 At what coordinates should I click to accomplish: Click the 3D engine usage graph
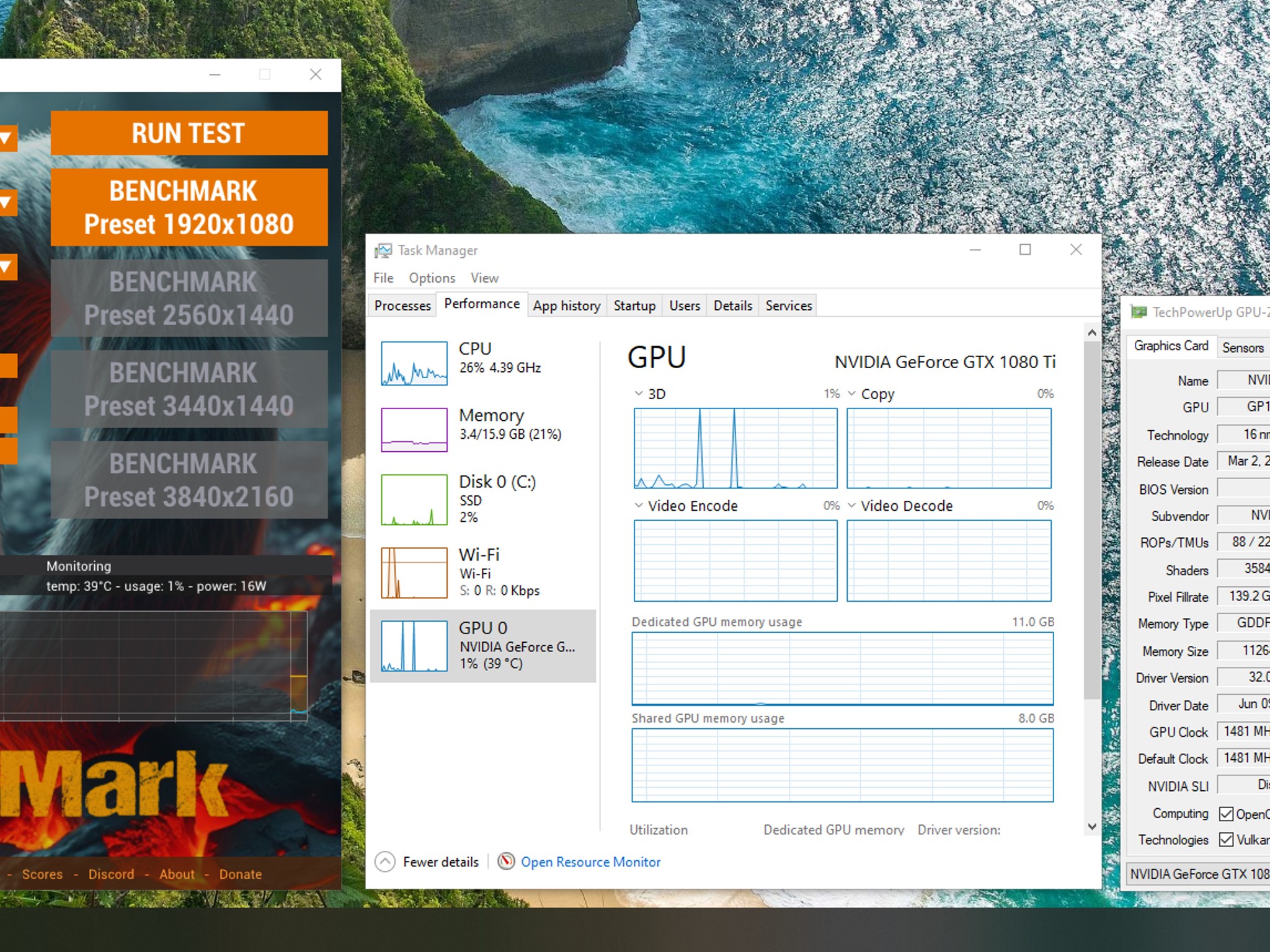tap(735, 448)
